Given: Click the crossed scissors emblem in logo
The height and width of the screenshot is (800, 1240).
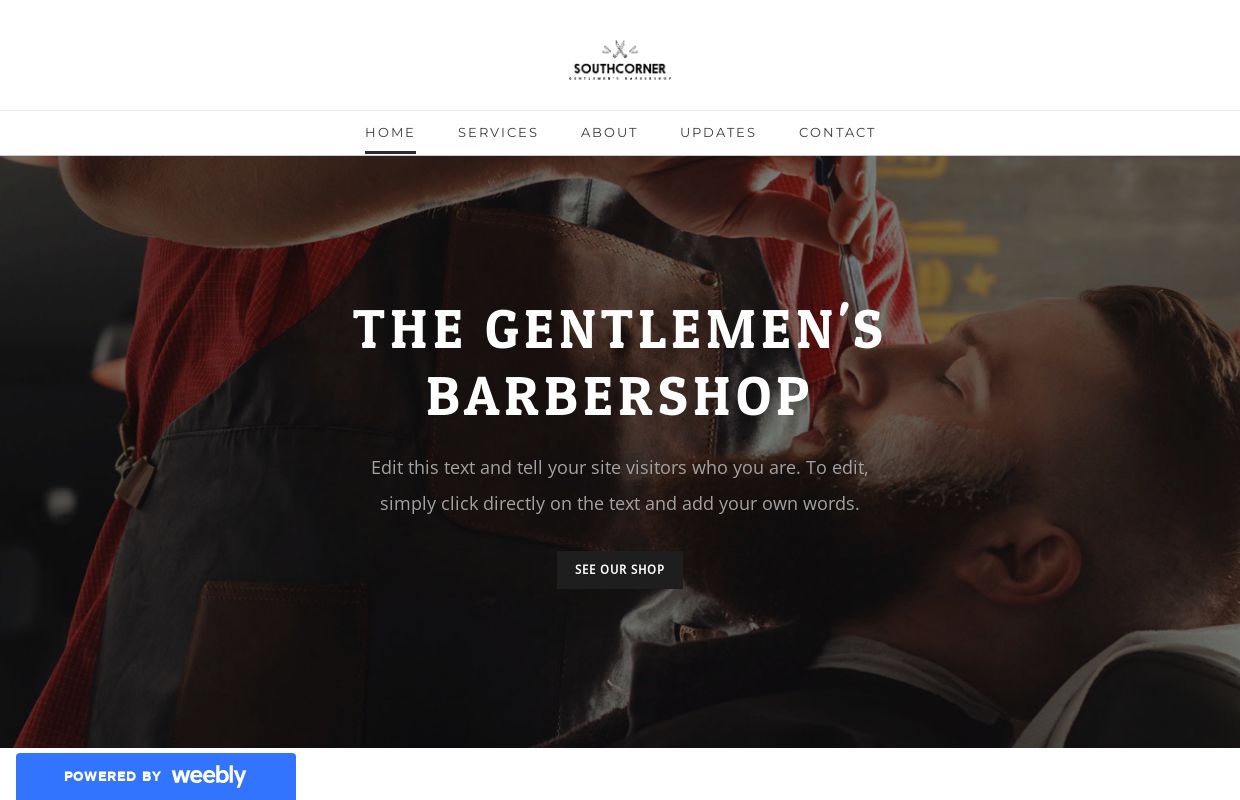Looking at the screenshot, I should click(x=620, y=49).
